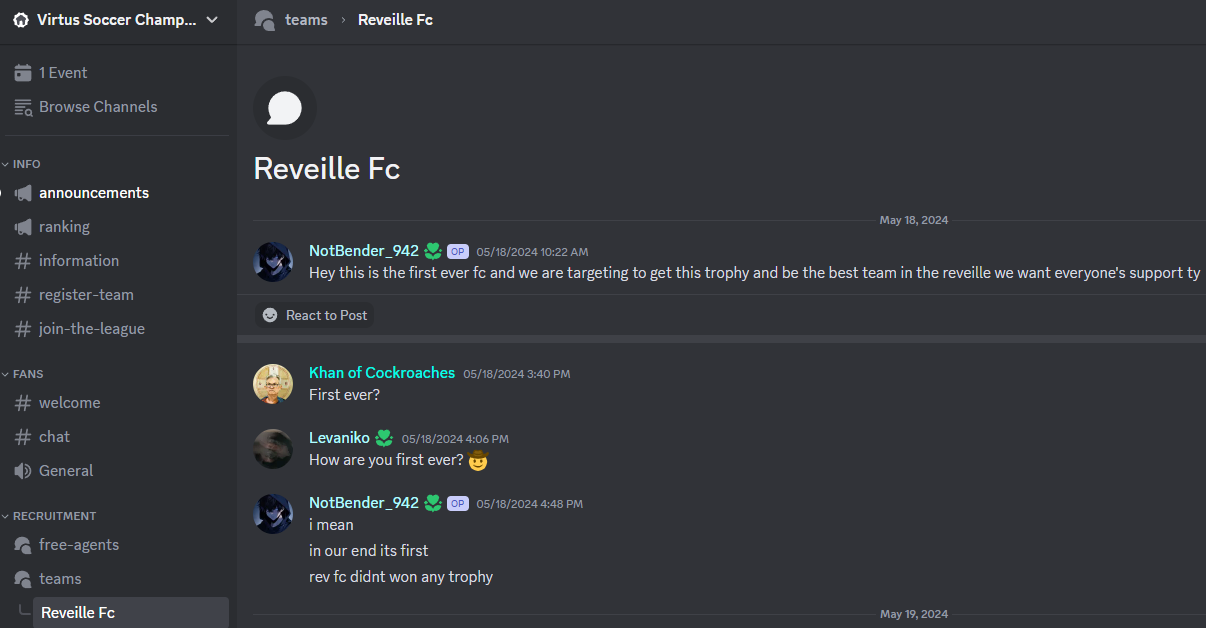Collapse the RECRUITMENT category
Image resolution: width=1206 pixels, height=628 pixels.
[54, 516]
